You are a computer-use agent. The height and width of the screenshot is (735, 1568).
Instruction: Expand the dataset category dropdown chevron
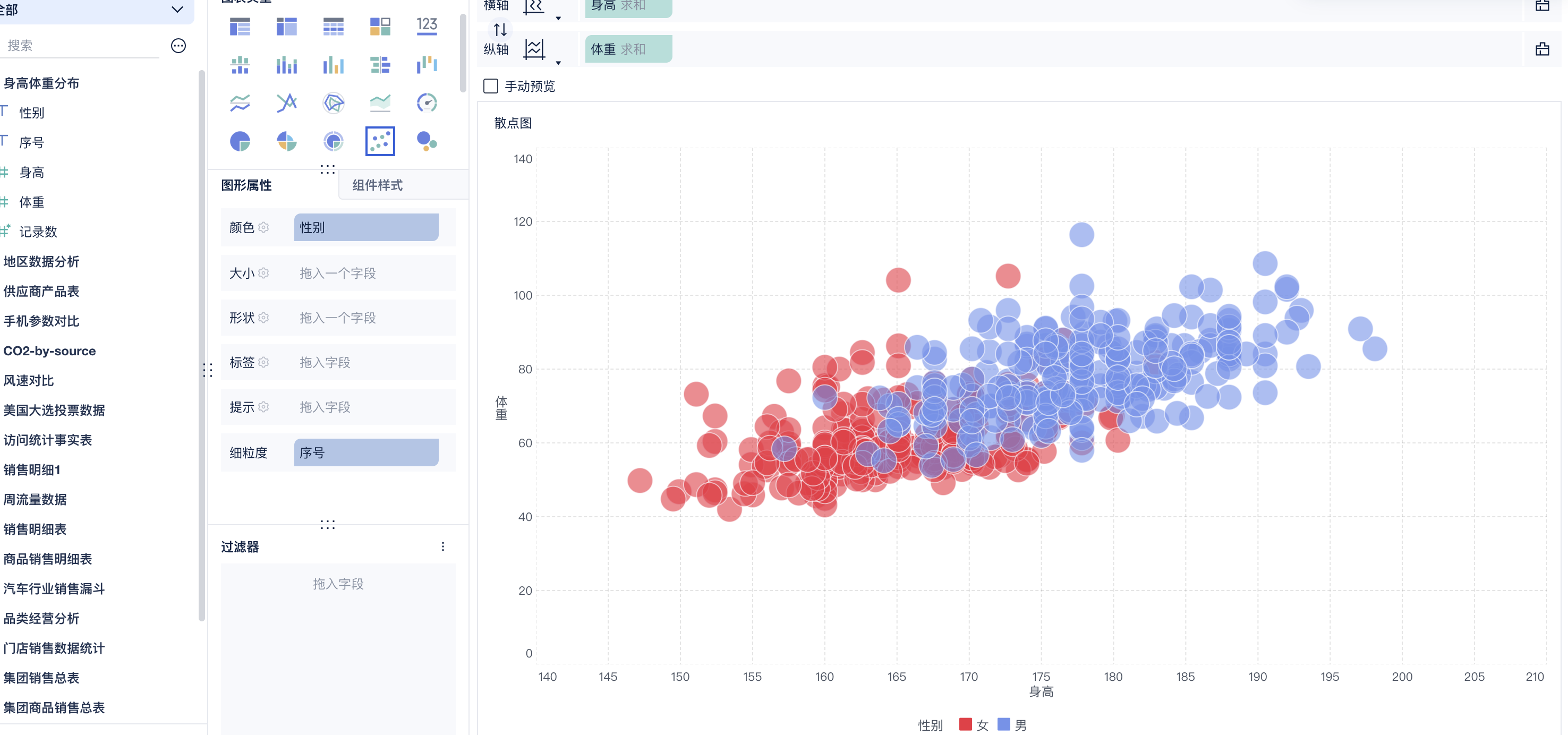click(177, 9)
